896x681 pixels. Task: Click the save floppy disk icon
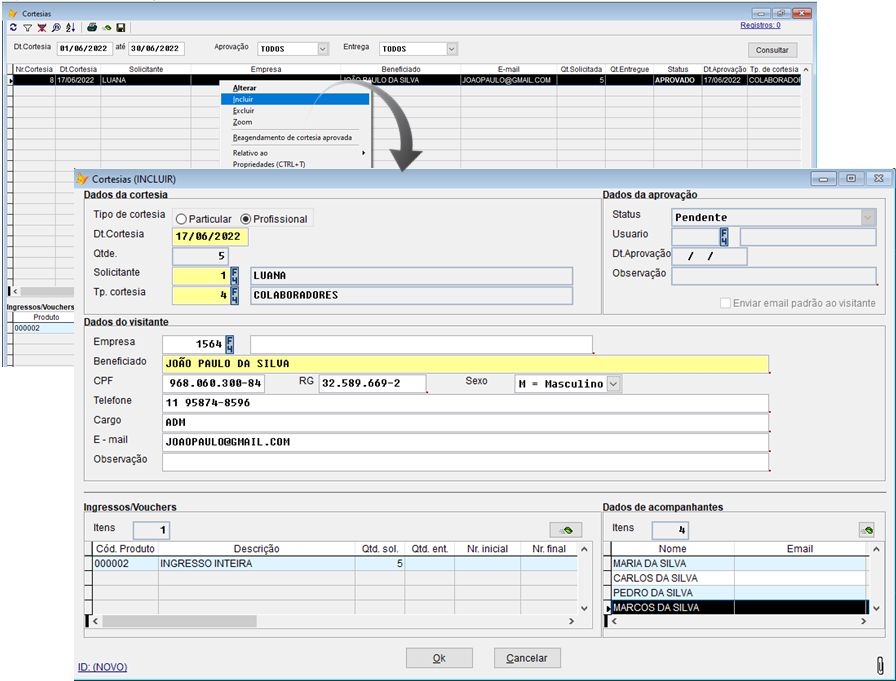[121, 28]
